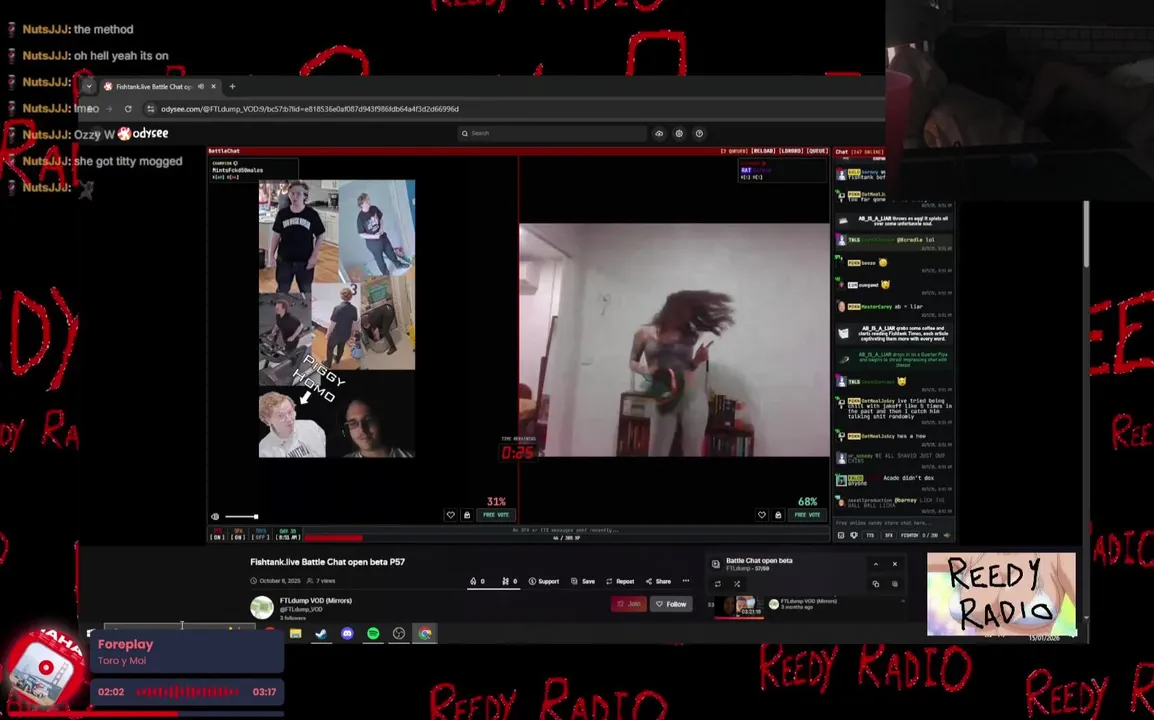The width and height of the screenshot is (1154, 720).
Task: Adjust the player volume slider
Action: [x=241, y=517]
